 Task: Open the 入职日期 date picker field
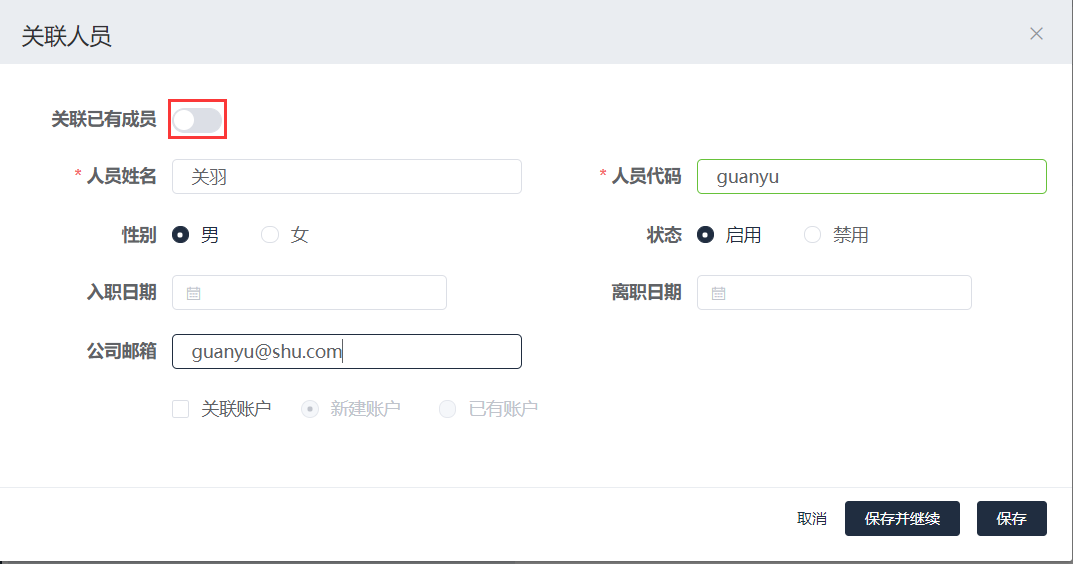click(320, 293)
